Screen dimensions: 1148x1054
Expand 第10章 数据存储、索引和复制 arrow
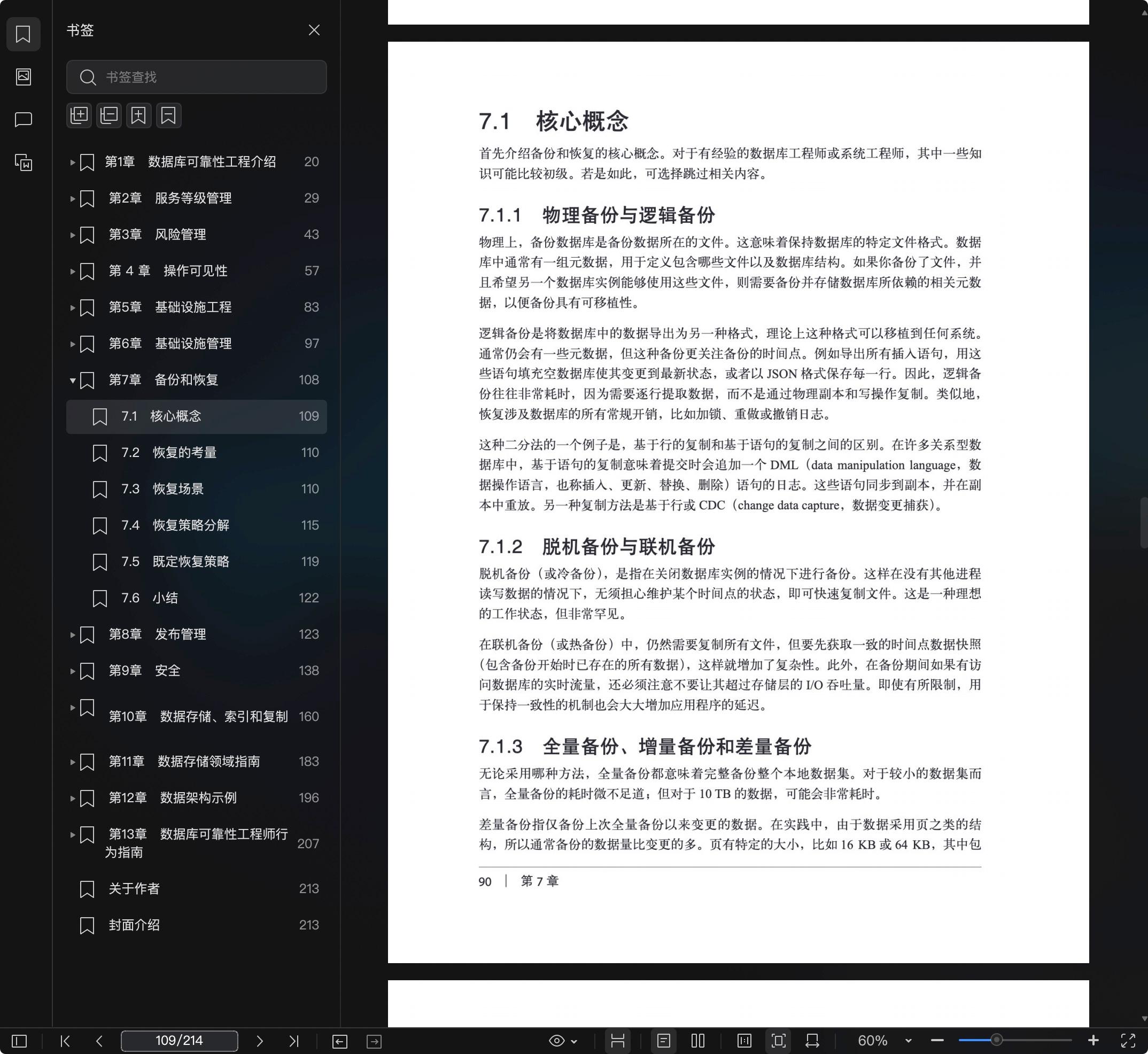click(x=73, y=708)
